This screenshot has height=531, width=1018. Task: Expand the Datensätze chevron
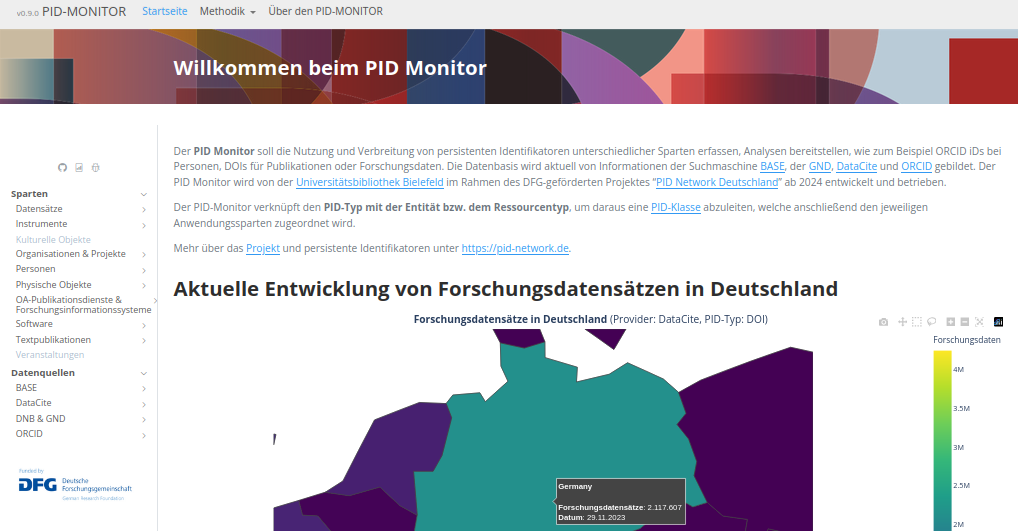tap(144, 210)
